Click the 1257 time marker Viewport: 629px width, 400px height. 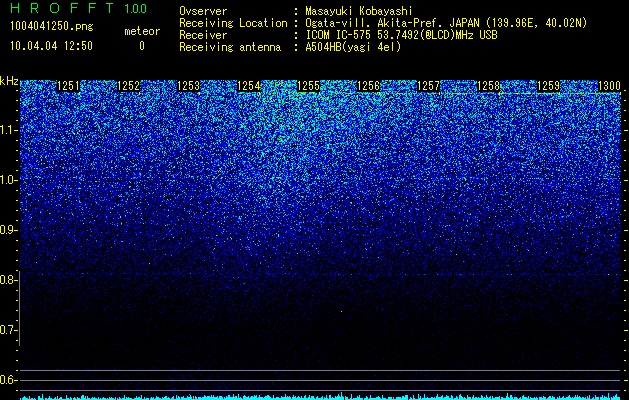pos(428,86)
